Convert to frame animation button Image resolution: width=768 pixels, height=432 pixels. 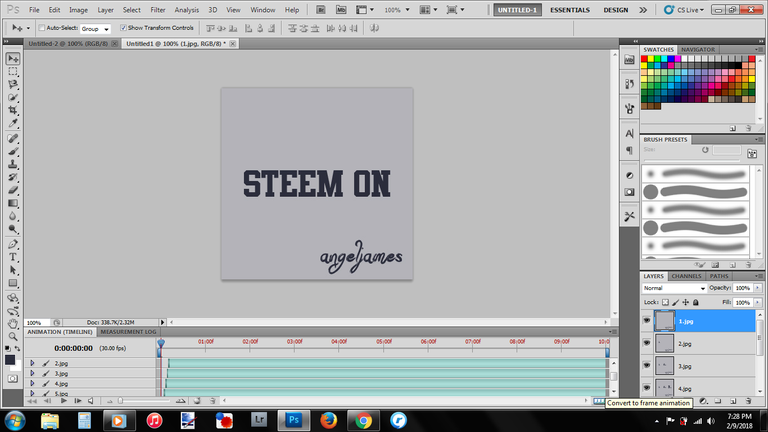599,401
